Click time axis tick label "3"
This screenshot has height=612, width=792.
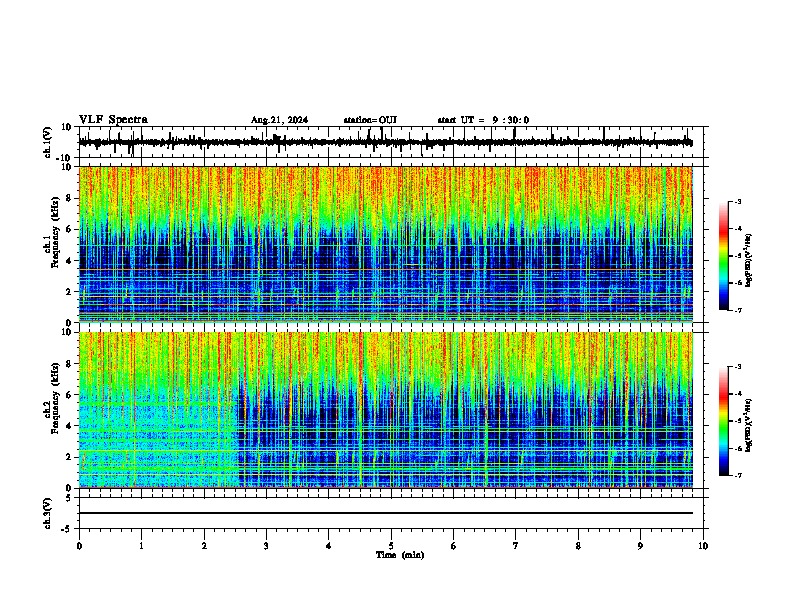pos(266,546)
